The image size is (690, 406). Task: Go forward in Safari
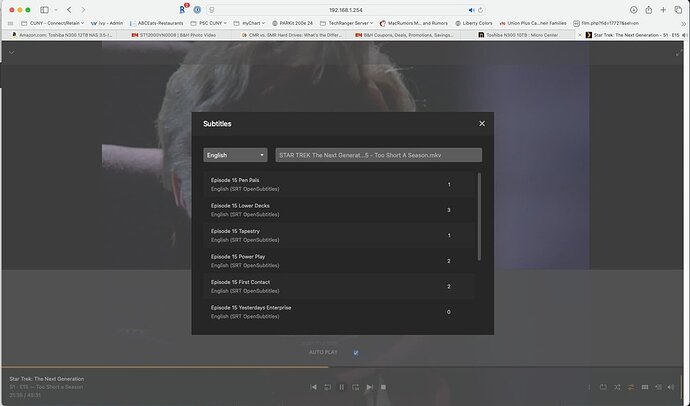click(83, 10)
